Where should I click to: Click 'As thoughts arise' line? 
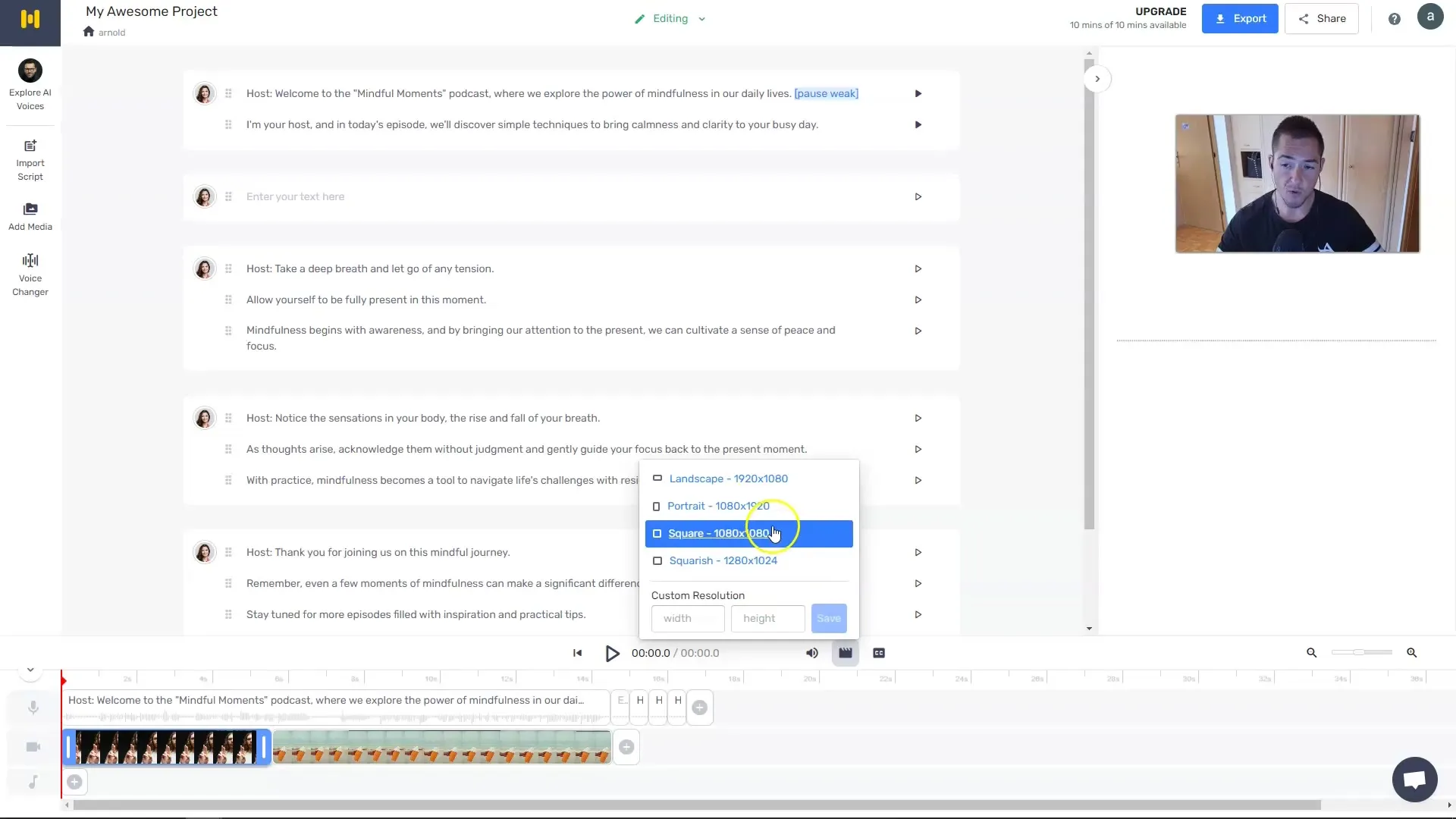[526, 449]
